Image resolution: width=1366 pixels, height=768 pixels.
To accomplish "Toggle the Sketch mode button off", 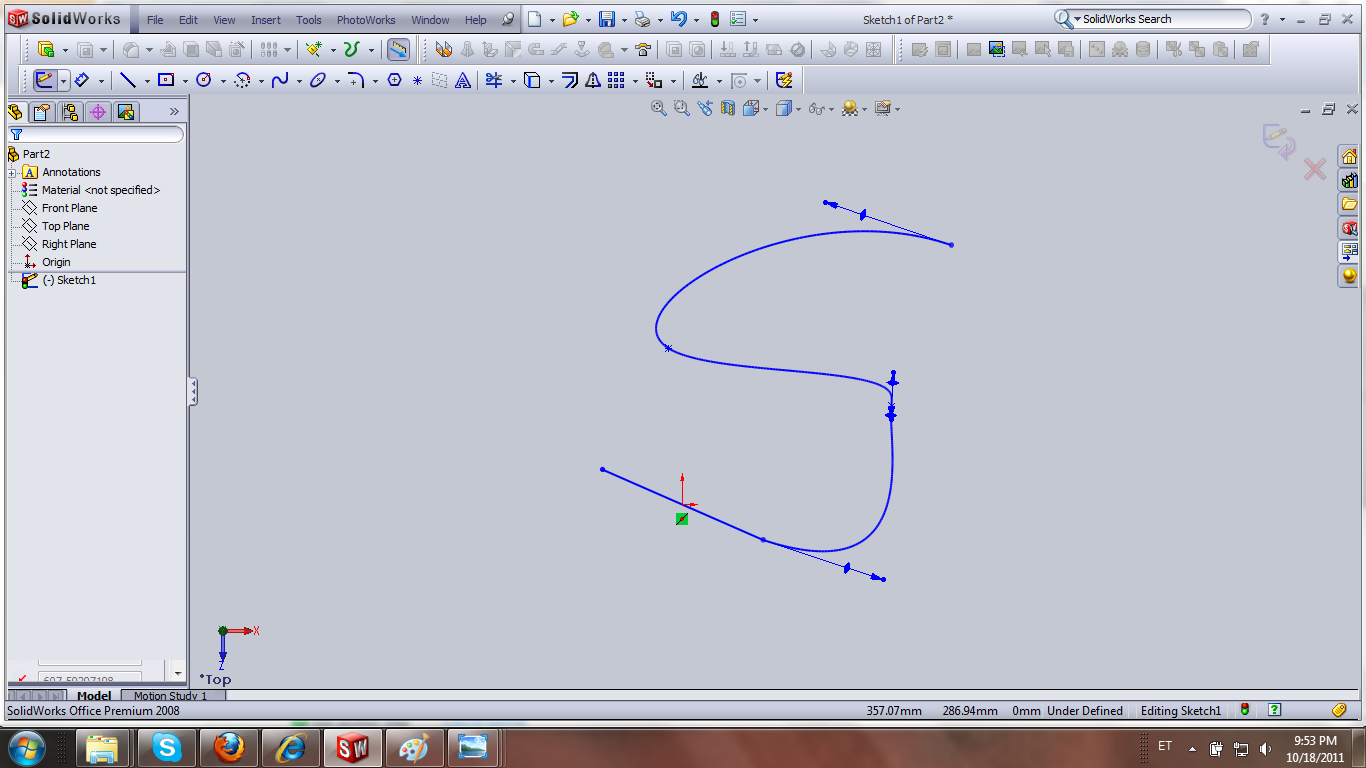I will (x=44, y=81).
